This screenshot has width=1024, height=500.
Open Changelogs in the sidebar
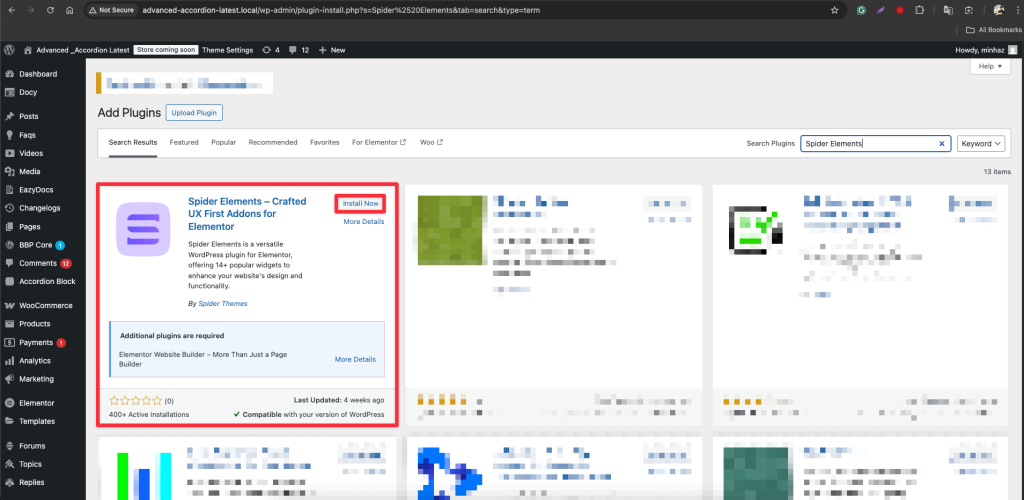[39, 208]
